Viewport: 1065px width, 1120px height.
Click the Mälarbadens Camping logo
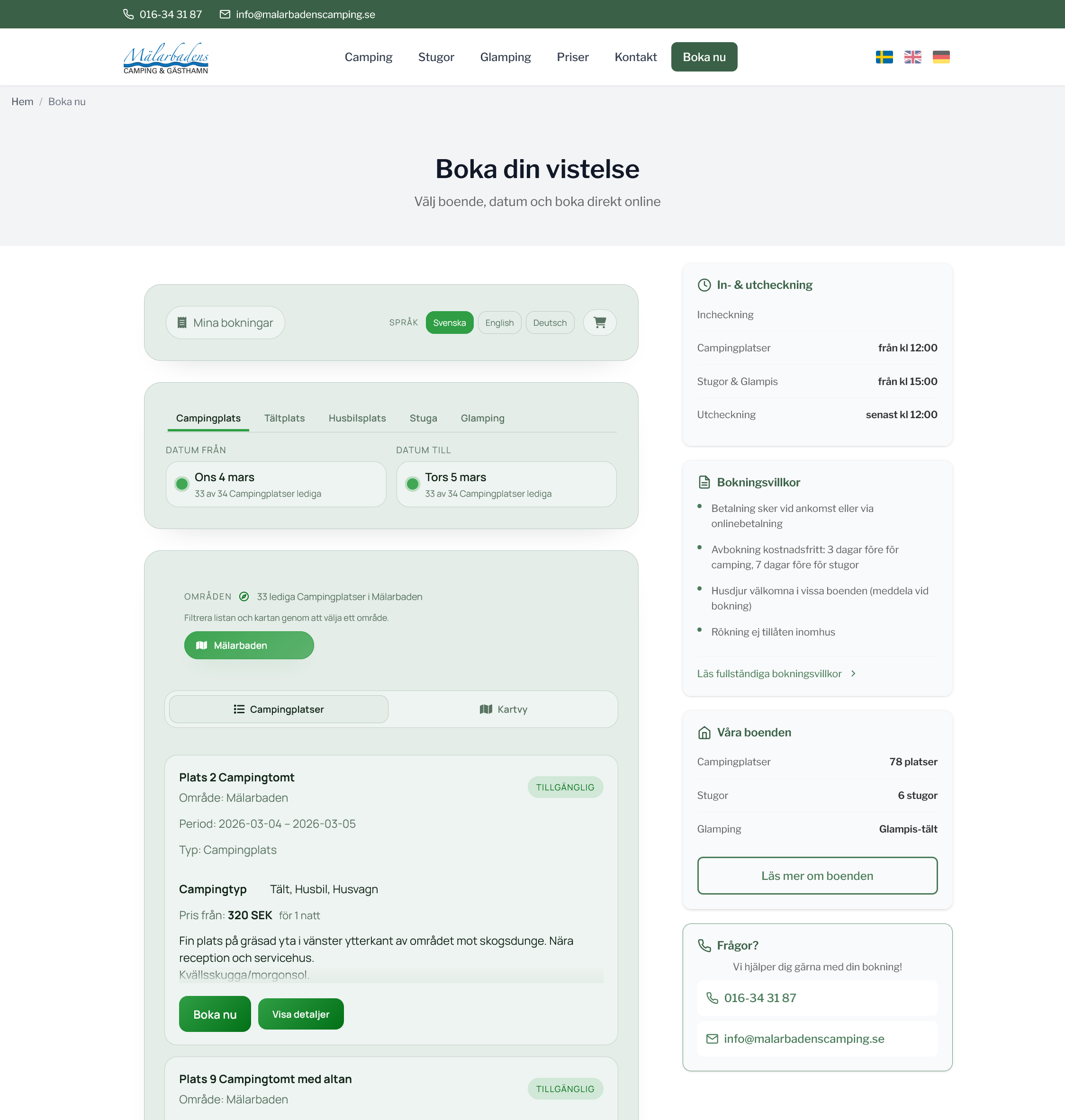(165, 57)
